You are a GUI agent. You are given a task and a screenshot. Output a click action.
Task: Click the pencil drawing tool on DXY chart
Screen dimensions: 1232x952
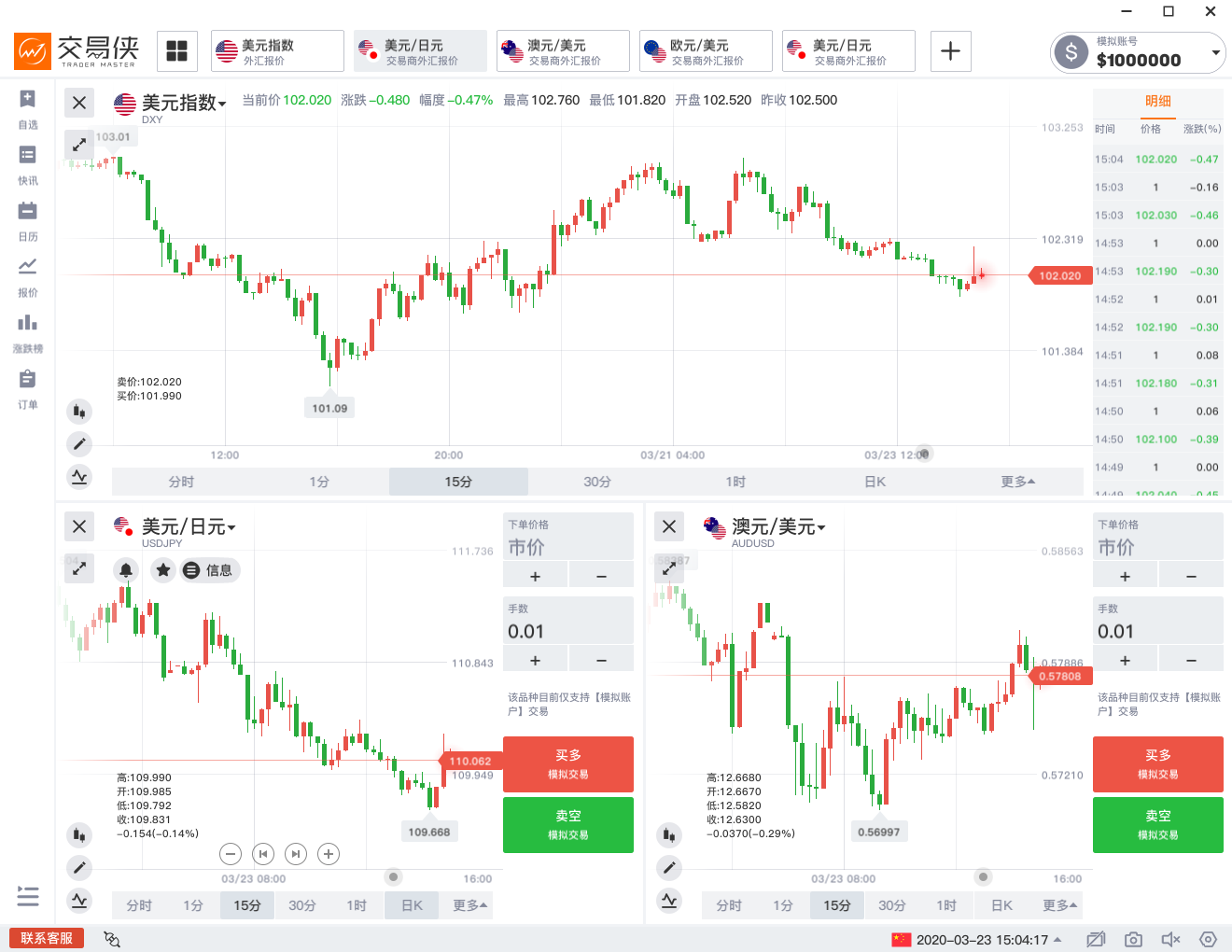tap(79, 444)
